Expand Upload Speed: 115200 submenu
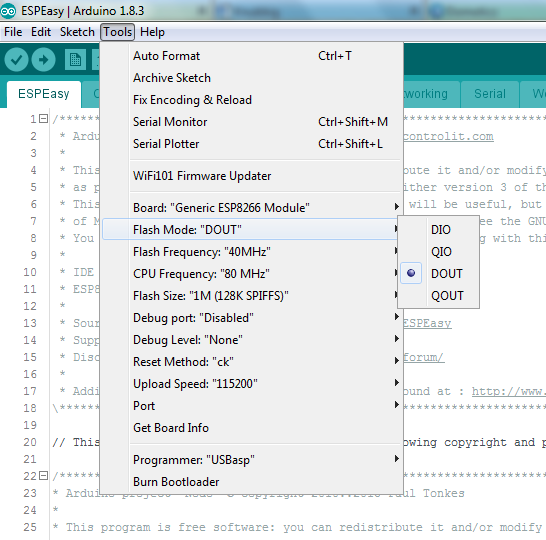This screenshot has width=546, height=540. 252,384
